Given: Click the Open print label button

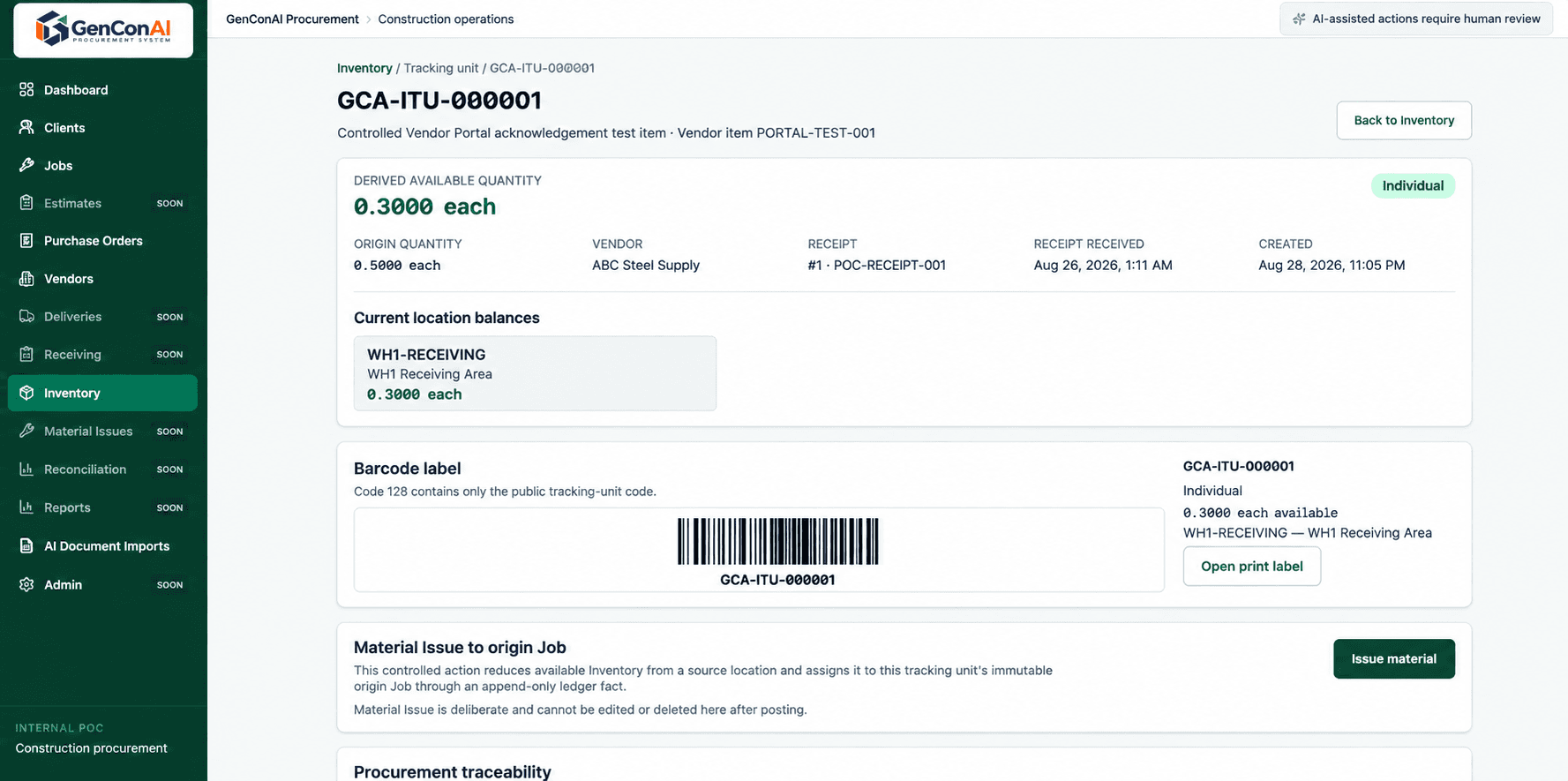Looking at the screenshot, I should (x=1251, y=567).
